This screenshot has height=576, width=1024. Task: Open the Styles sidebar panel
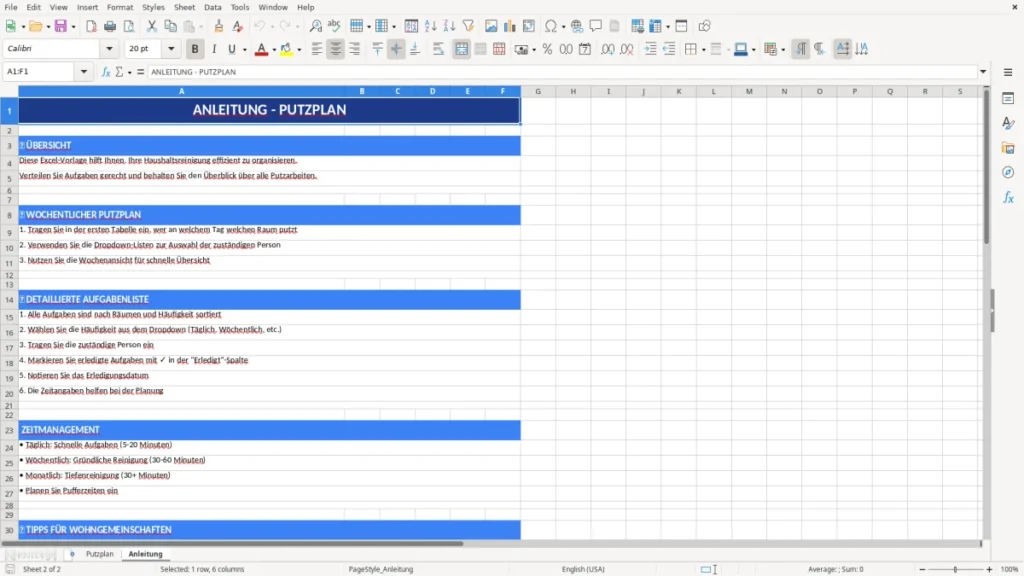pos(1008,123)
